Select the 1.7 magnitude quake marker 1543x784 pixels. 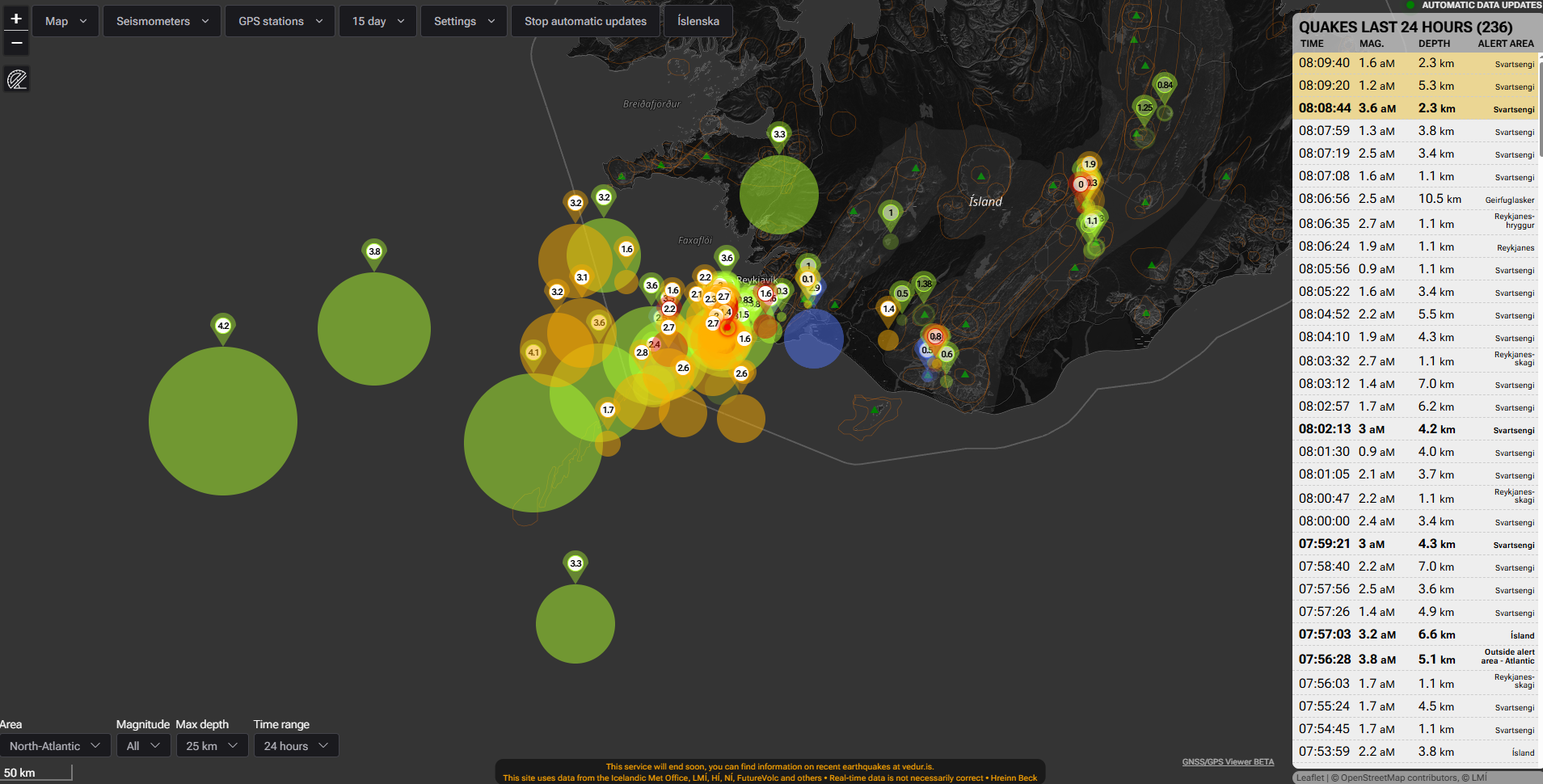607,411
